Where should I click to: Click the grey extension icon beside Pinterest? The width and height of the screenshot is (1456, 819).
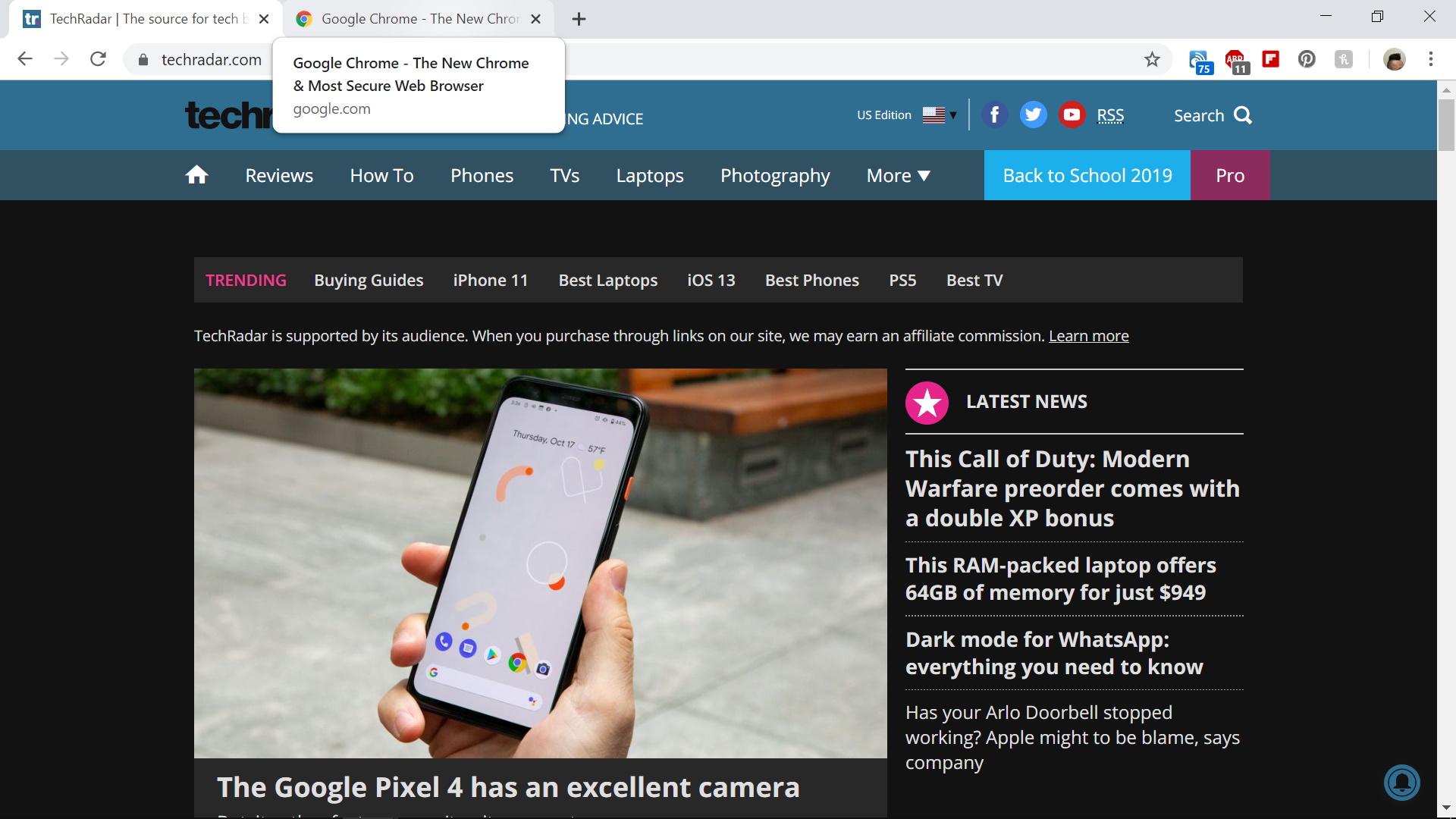click(x=1343, y=58)
